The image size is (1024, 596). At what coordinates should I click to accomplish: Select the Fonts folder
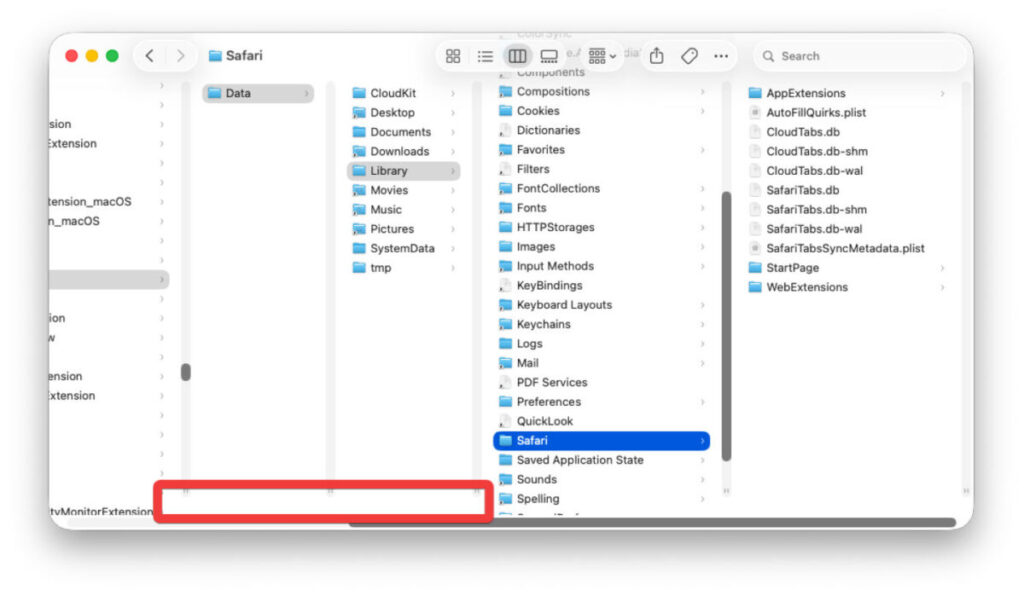(x=601, y=208)
